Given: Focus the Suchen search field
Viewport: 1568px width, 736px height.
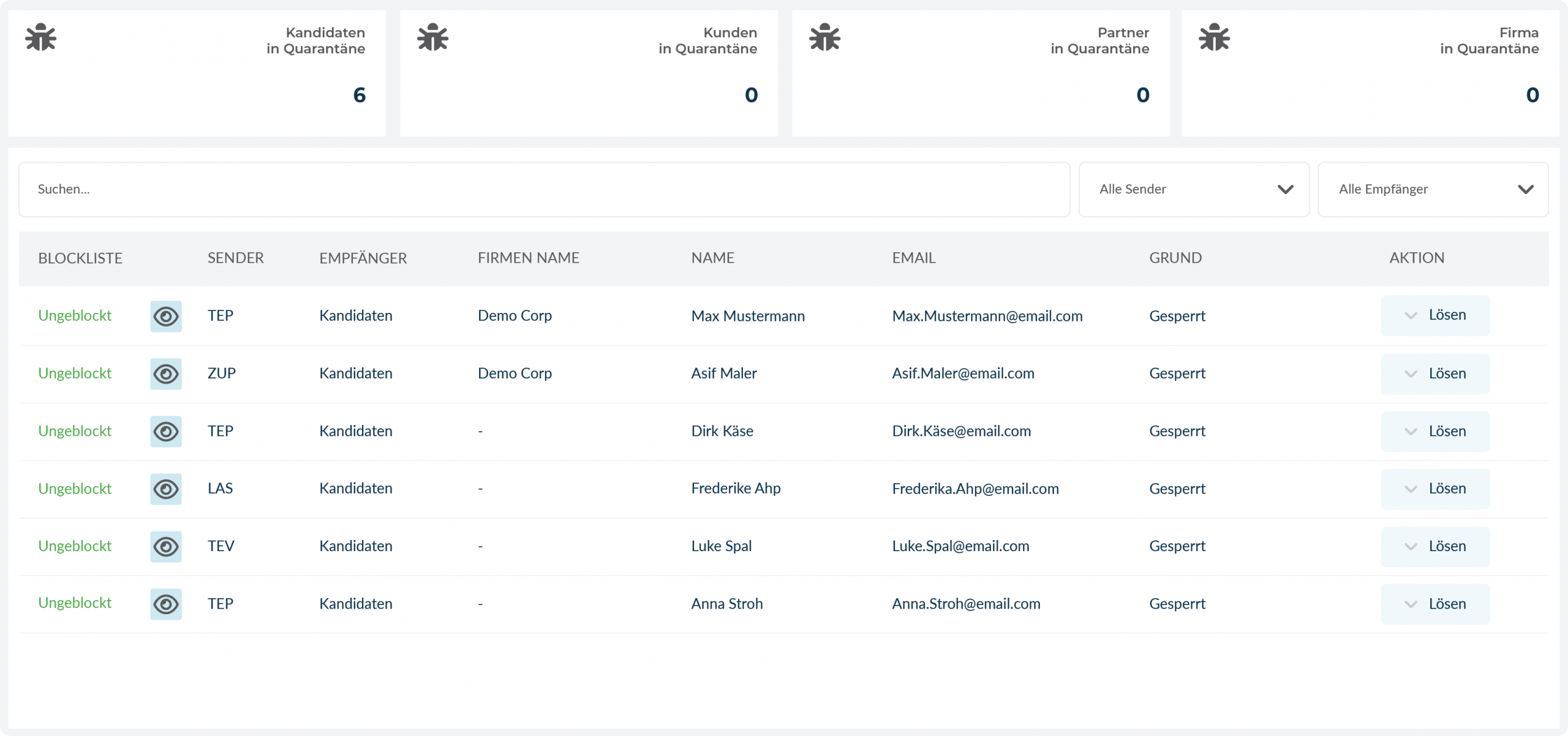Looking at the screenshot, I should 544,189.
